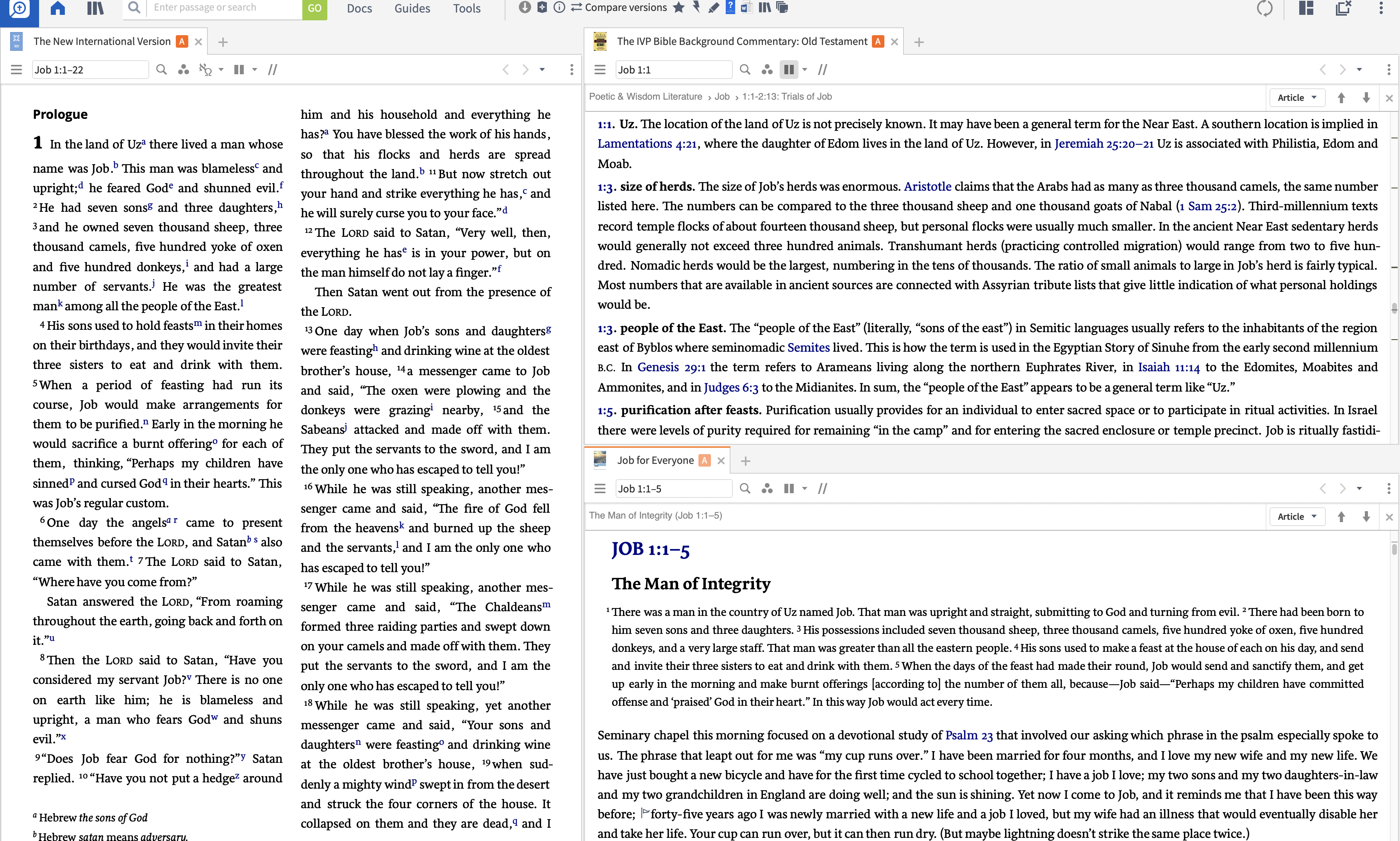1400x841 pixels.
Task: Click the highlighter pen icon in toolbar
Action: (x=714, y=7)
